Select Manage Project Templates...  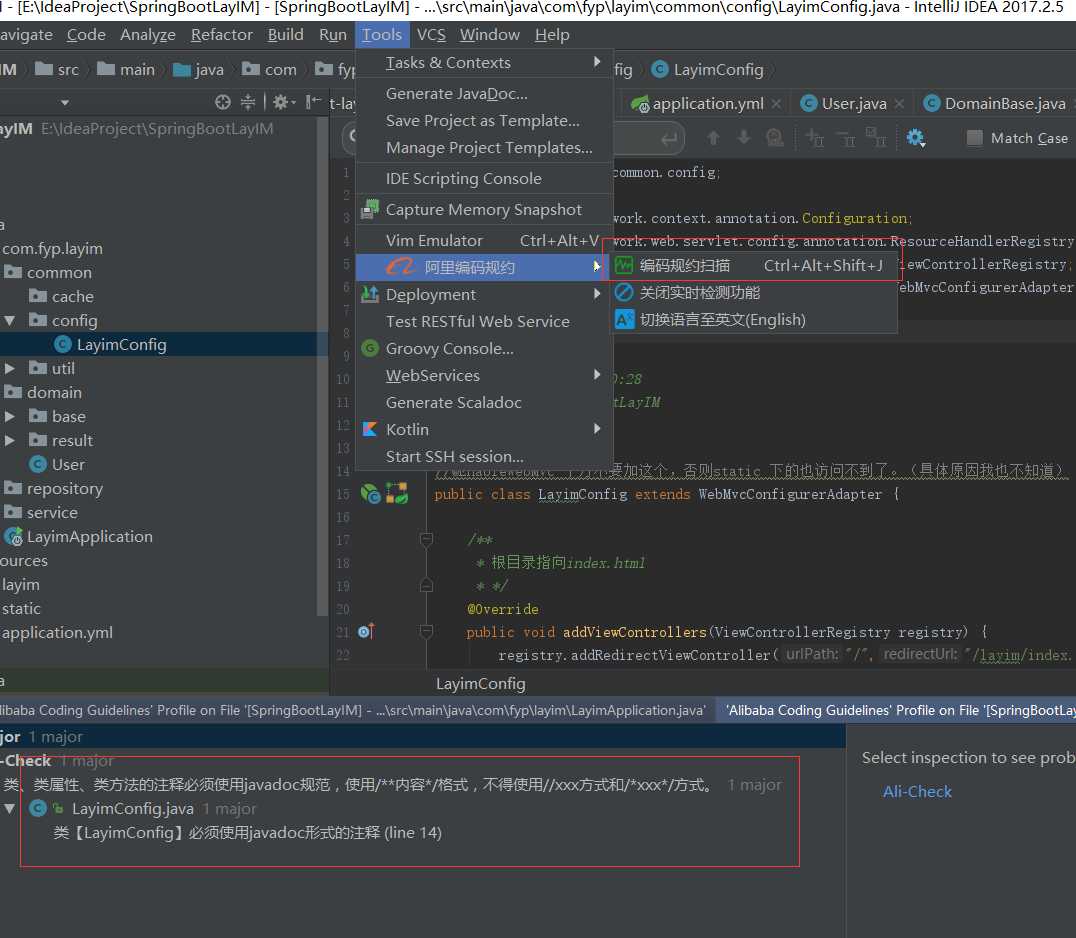click(x=484, y=148)
